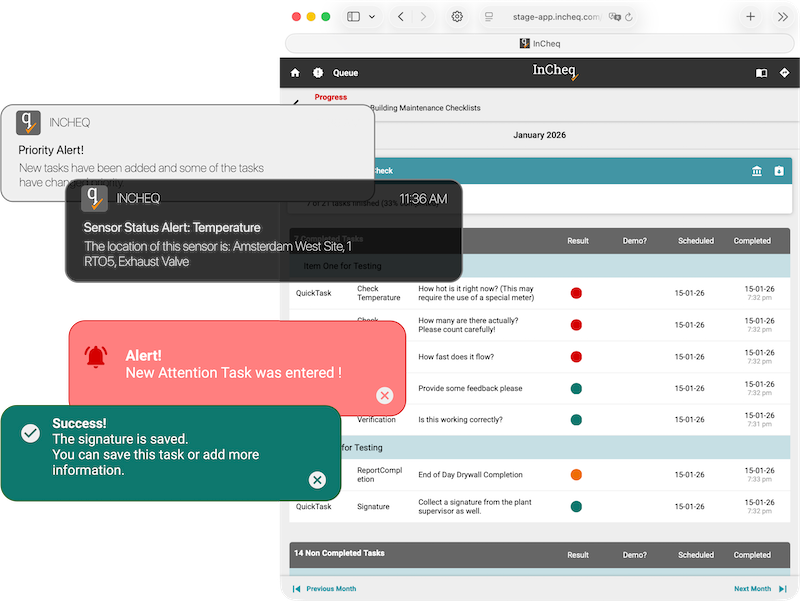Expand the sidebar options chevron

pos(372,17)
